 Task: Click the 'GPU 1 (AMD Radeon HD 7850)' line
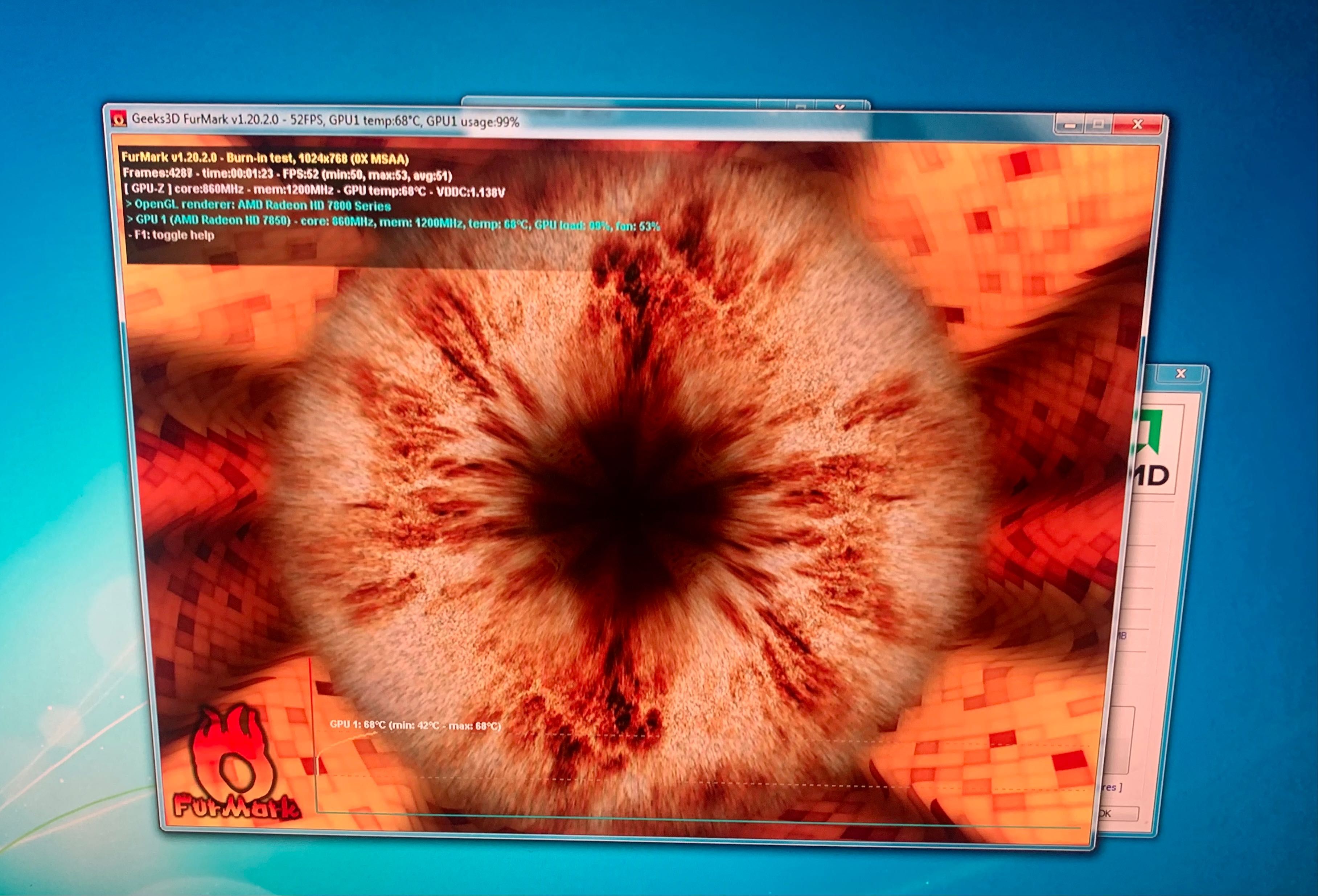point(394,222)
